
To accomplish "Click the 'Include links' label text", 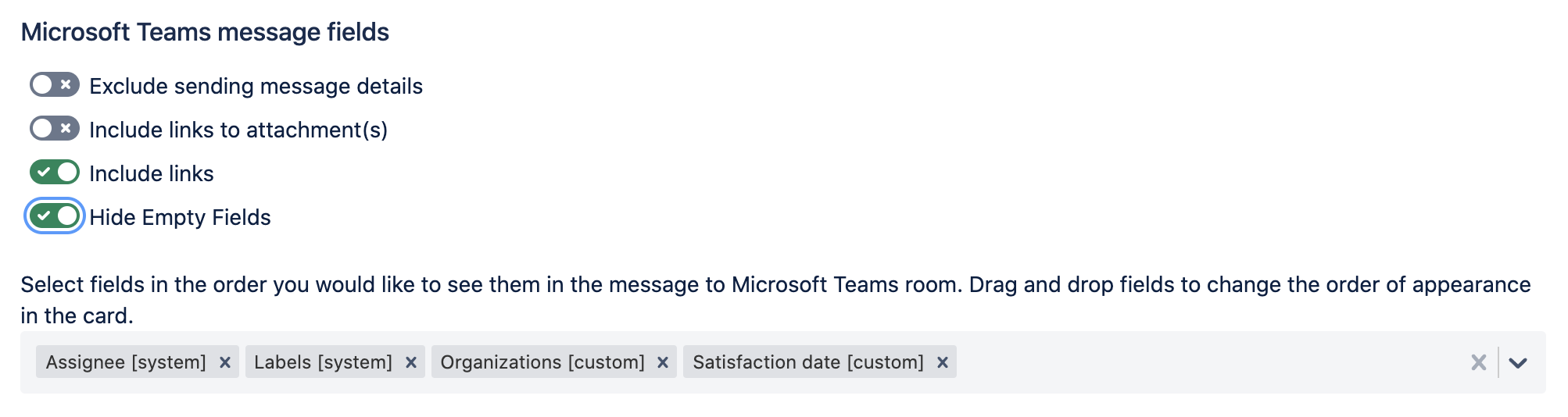I will point(152,173).
